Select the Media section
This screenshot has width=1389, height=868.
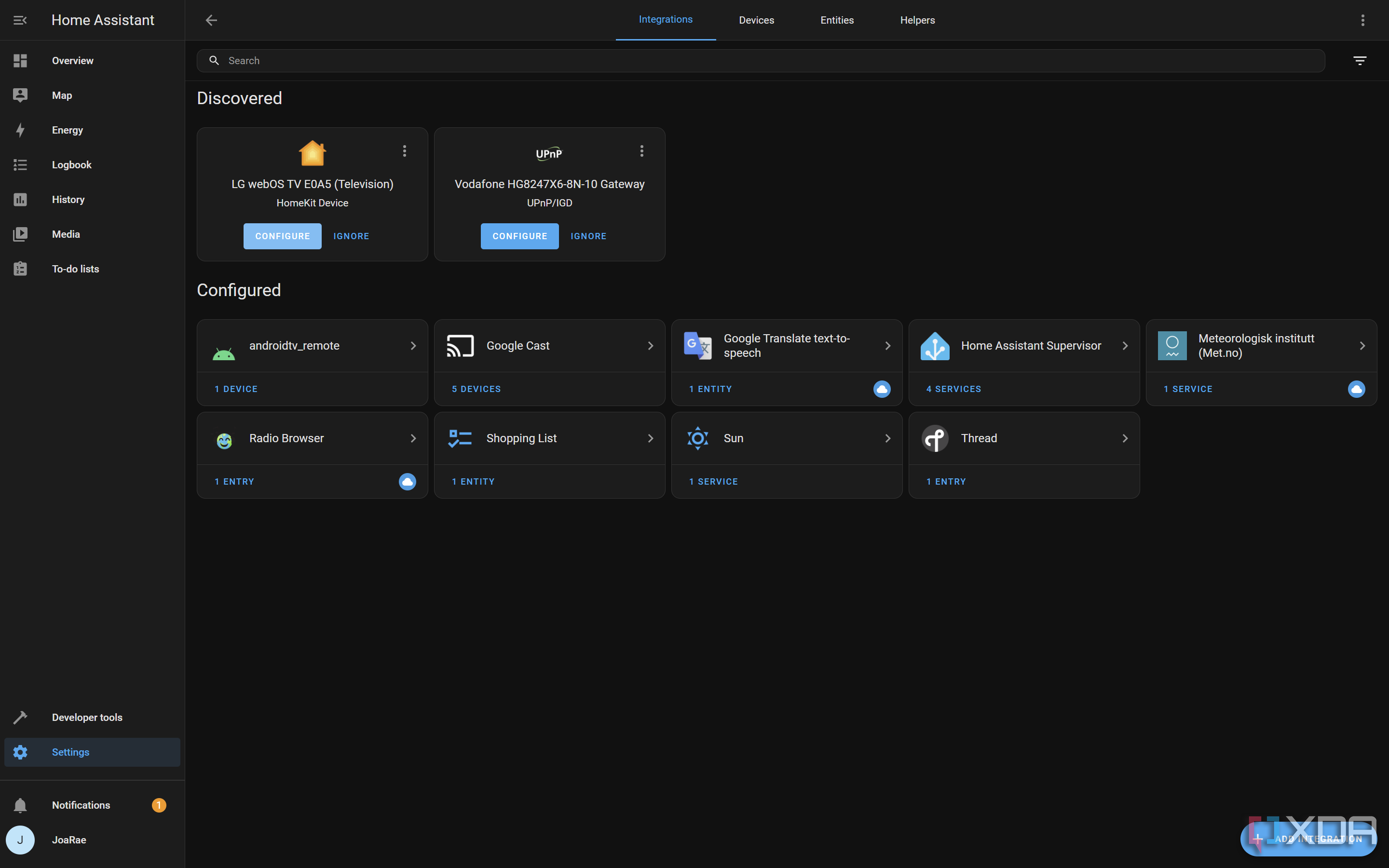(65, 233)
